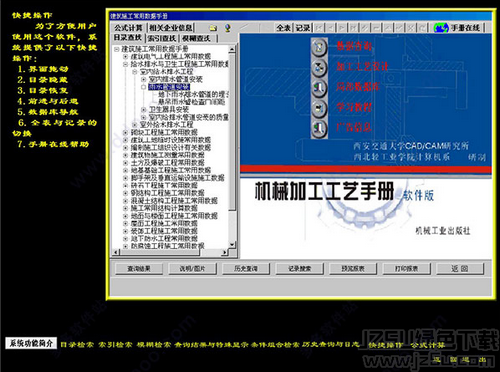
Task: Click the 预览报表 button
Action: click(353, 268)
